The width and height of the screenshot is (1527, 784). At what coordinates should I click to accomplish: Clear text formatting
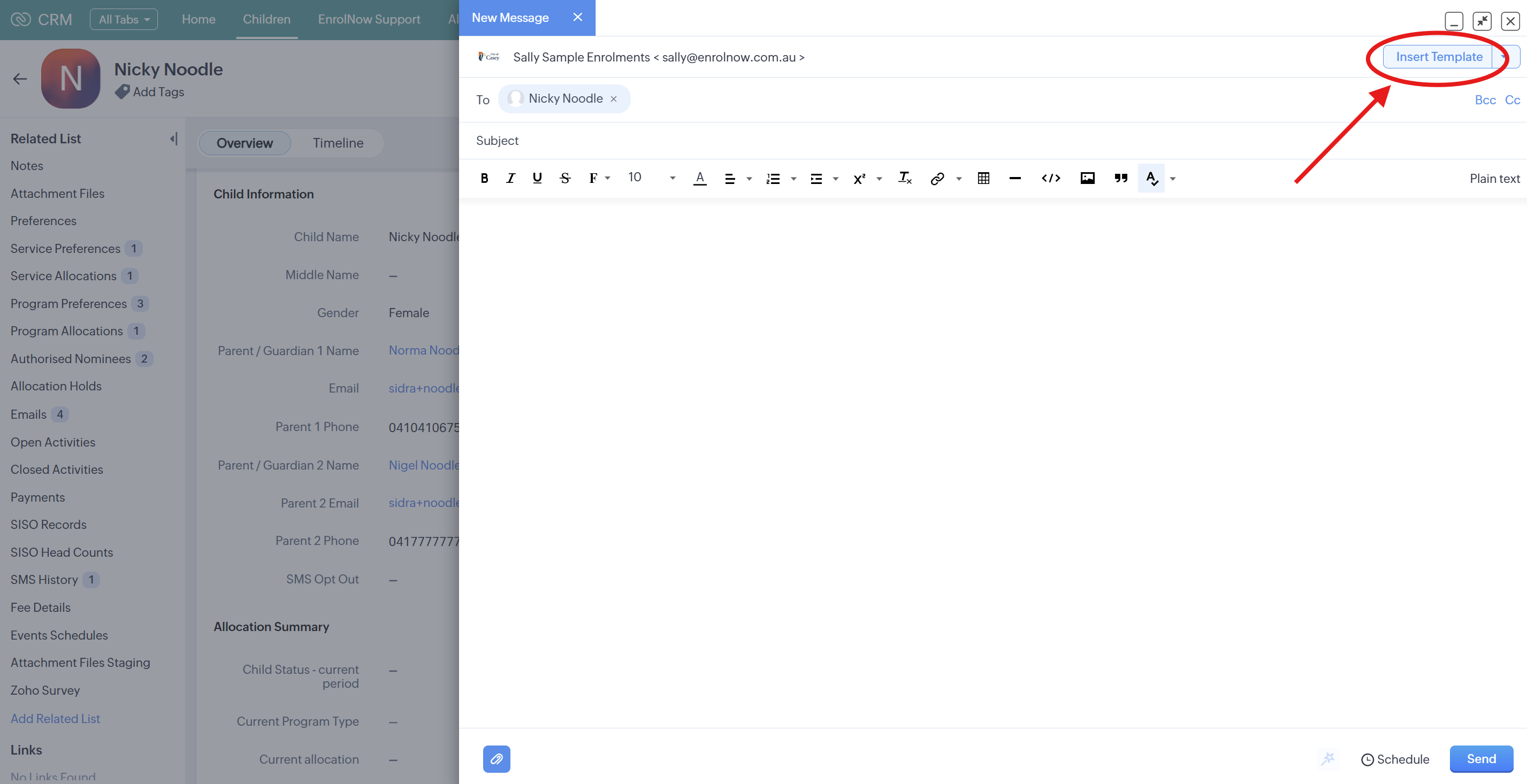905,178
